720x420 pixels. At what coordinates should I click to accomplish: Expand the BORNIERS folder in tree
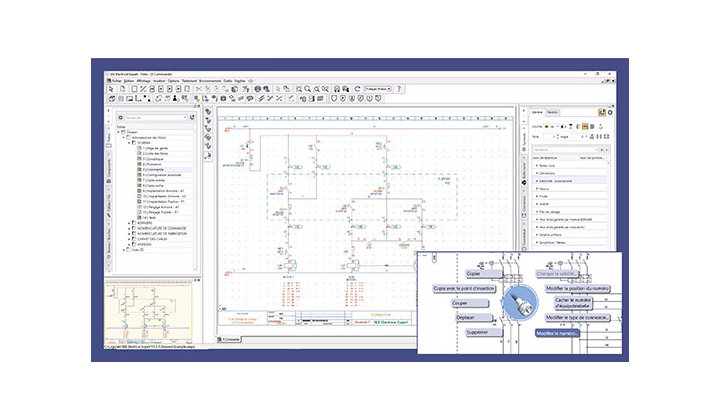[x=129, y=223]
